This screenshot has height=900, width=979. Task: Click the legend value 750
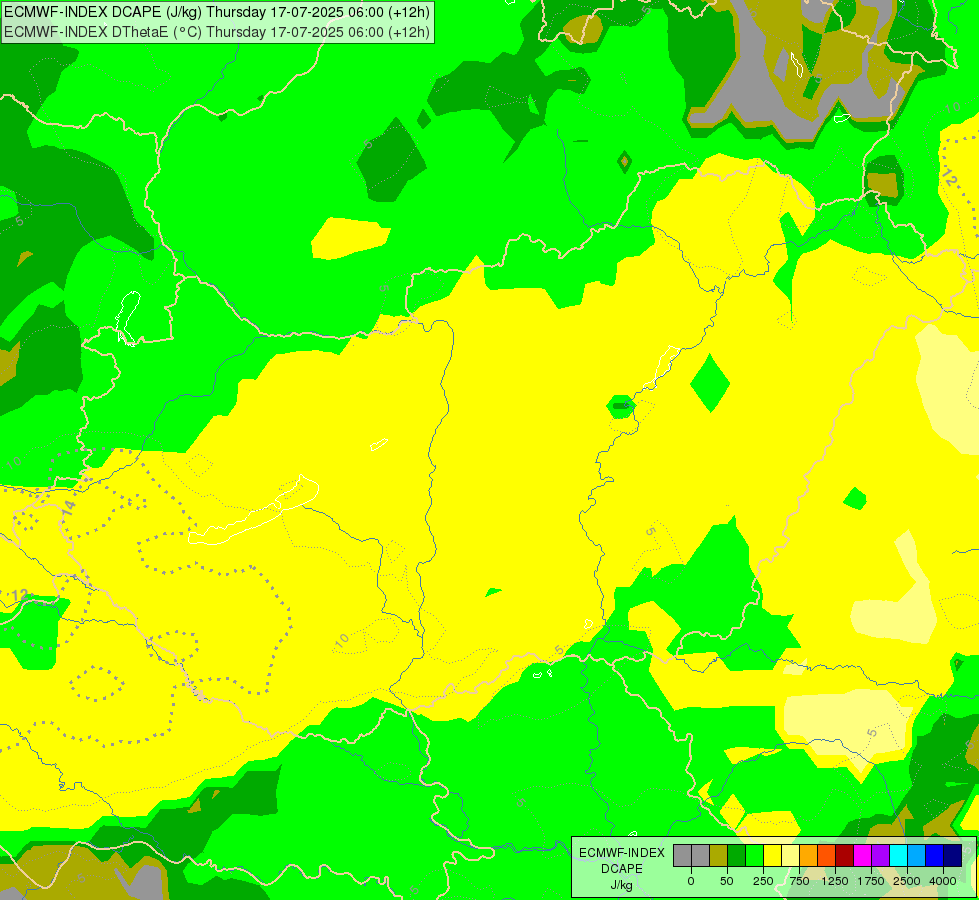tap(799, 881)
